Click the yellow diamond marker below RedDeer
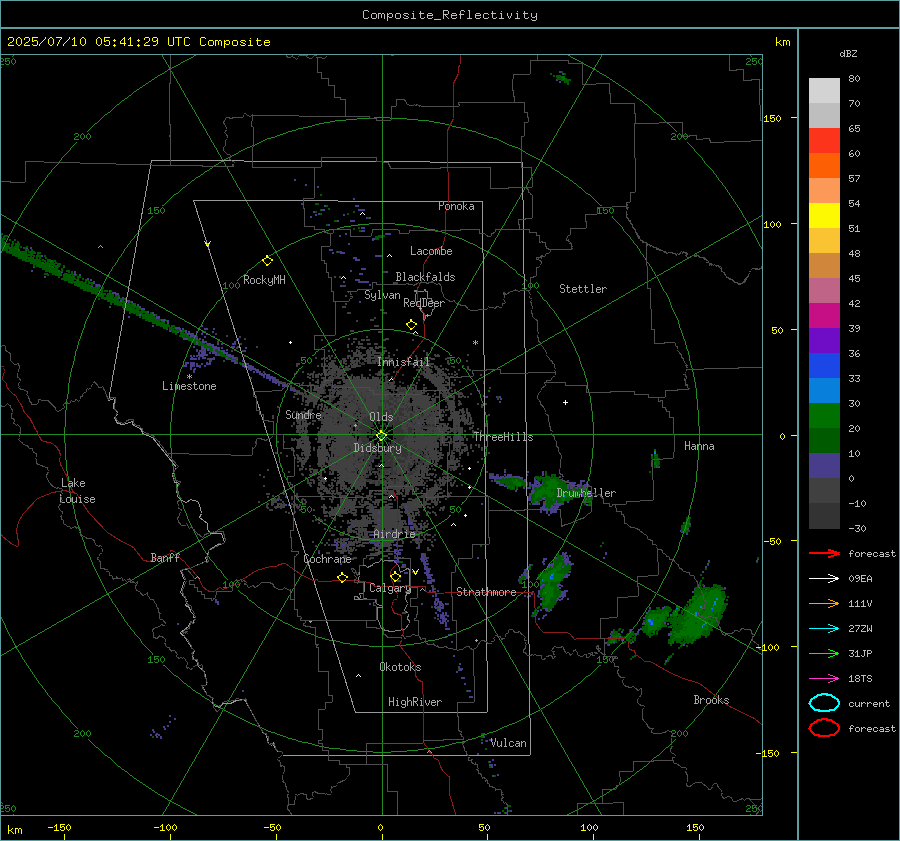The width and height of the screenshot is (900, 841). [x=411, y=325]
